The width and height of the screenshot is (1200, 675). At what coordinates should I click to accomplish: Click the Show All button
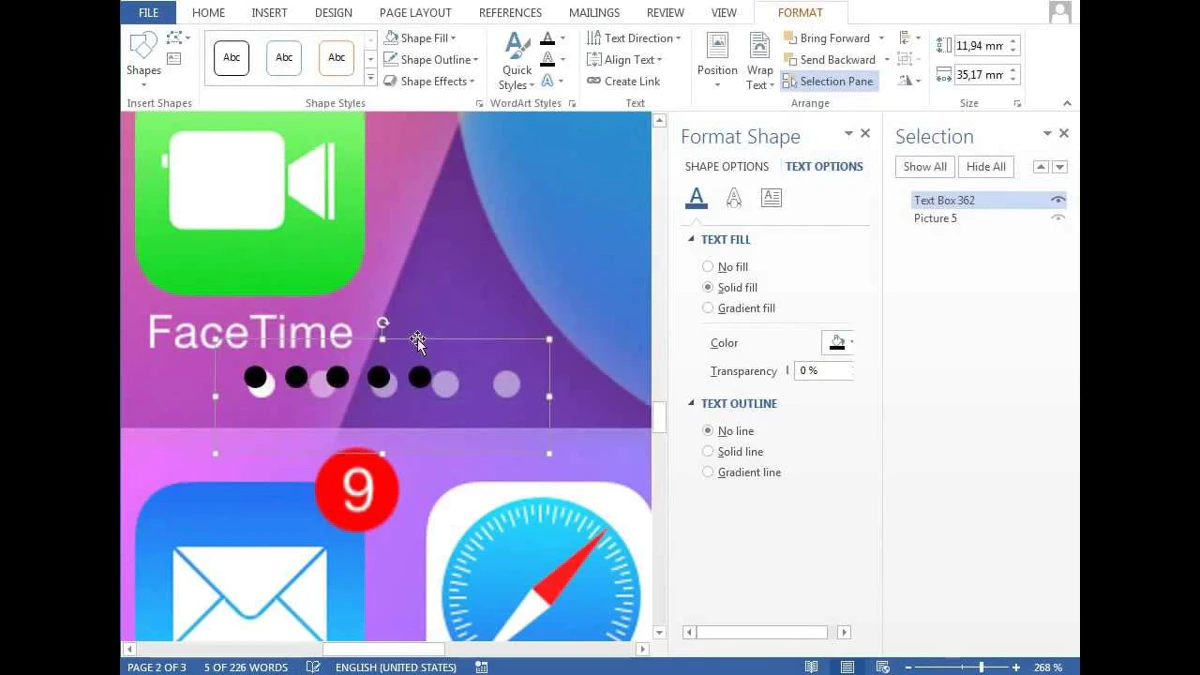tap(923, 166)
